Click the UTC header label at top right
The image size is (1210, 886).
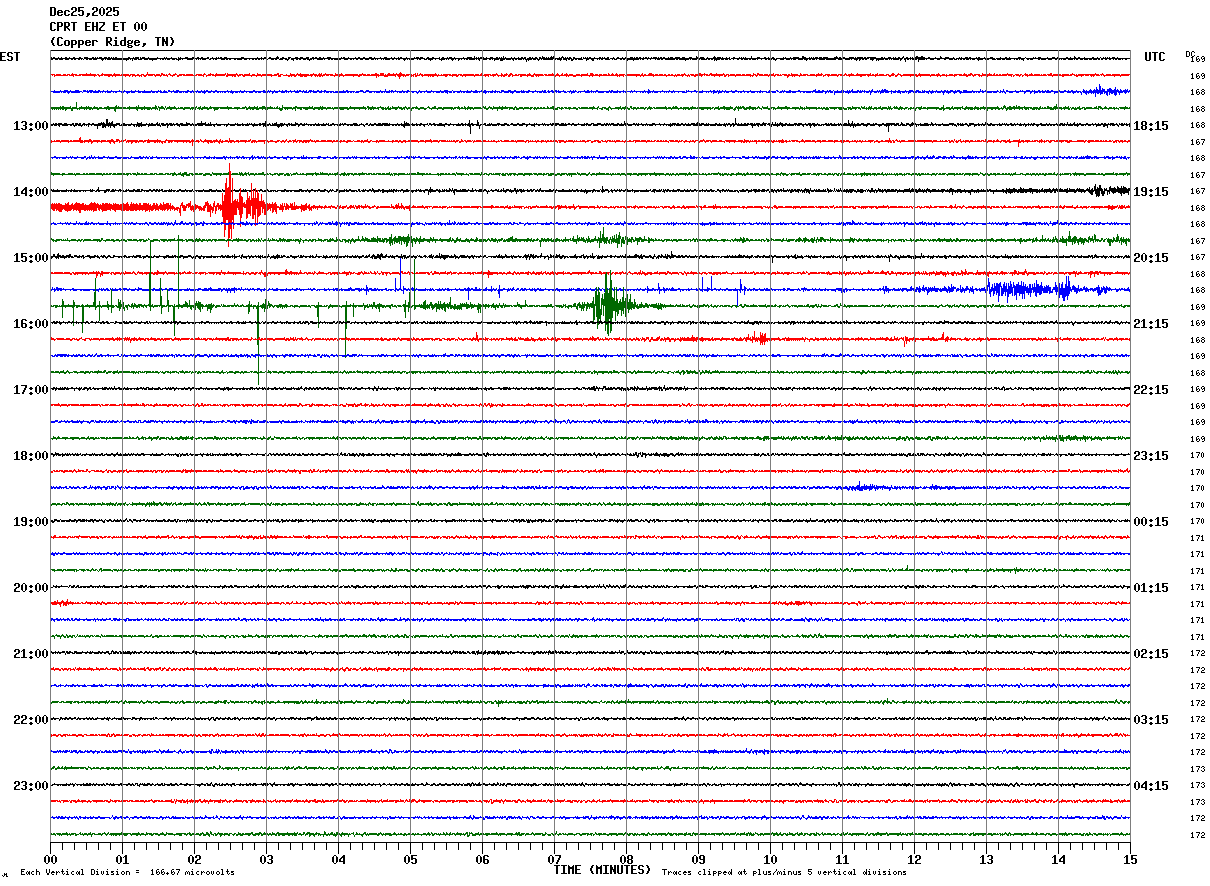pos(1155,57)
